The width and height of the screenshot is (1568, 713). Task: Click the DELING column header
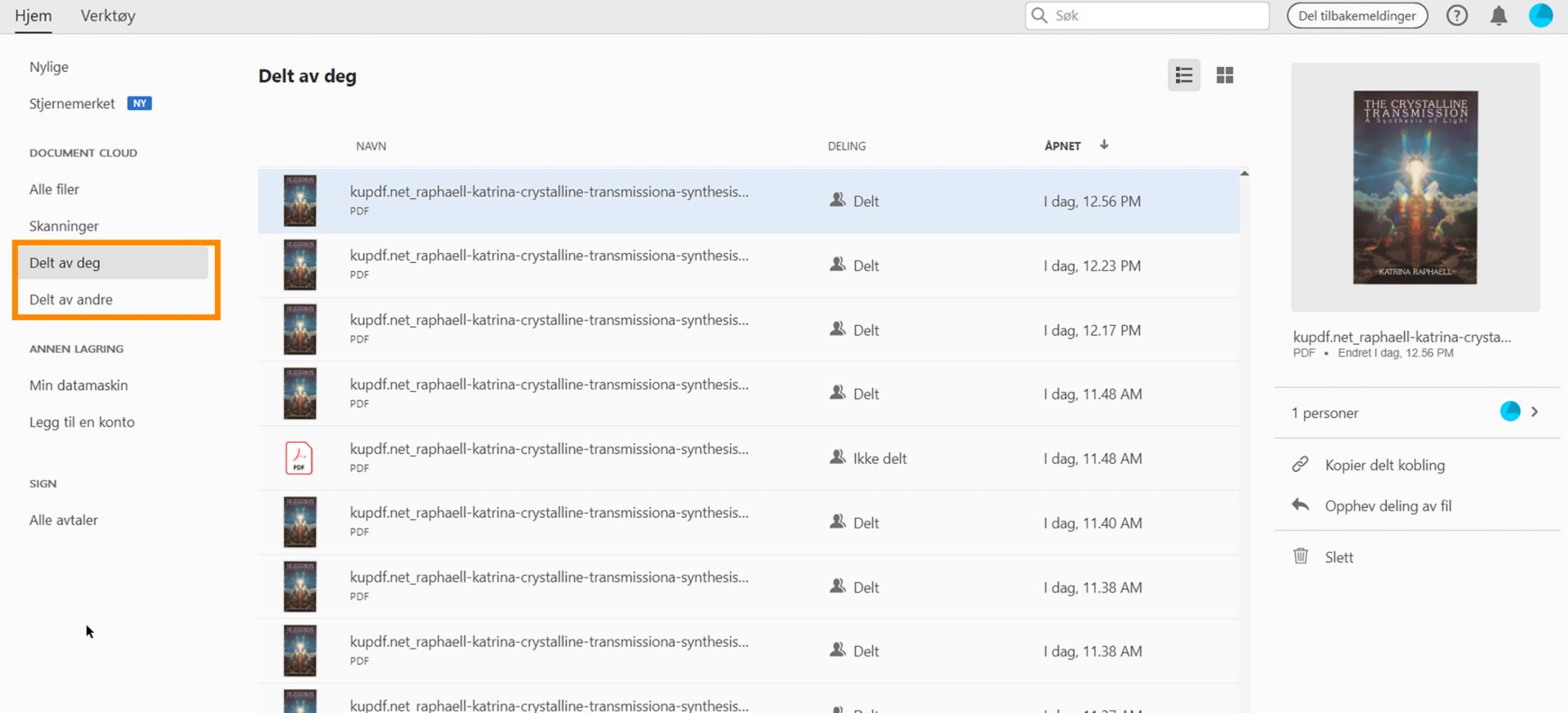846,146
